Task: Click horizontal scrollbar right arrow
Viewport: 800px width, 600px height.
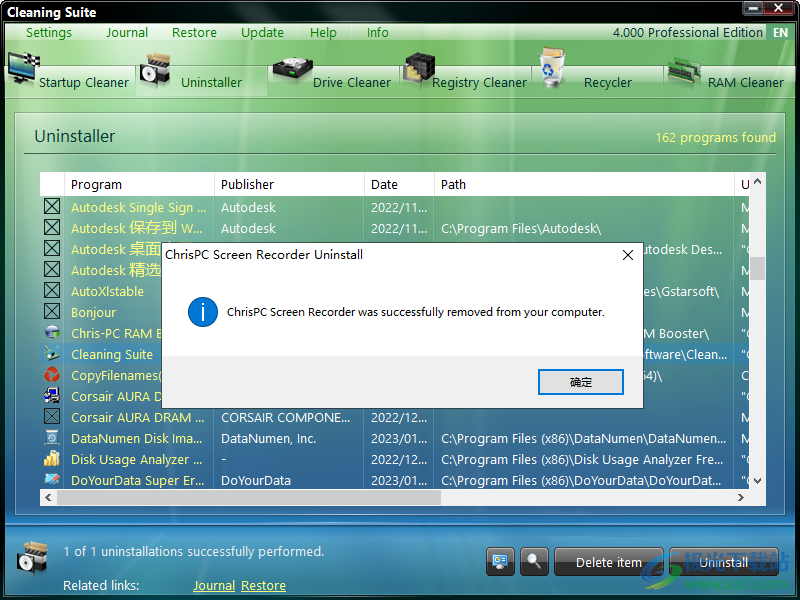Action: pyautogui.click(x=741, y=497)
